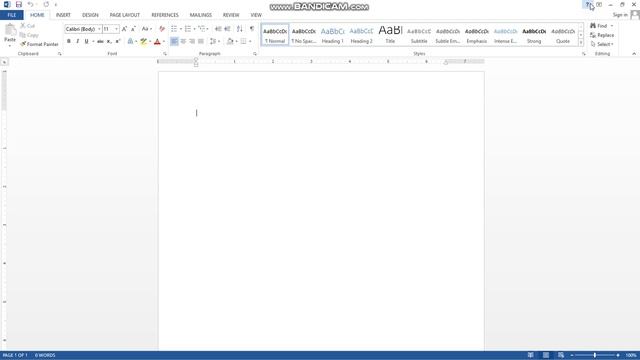Viewport: 640px width, 360px height.
Task: Click the Copy option
Action: (x=29, y=35)
